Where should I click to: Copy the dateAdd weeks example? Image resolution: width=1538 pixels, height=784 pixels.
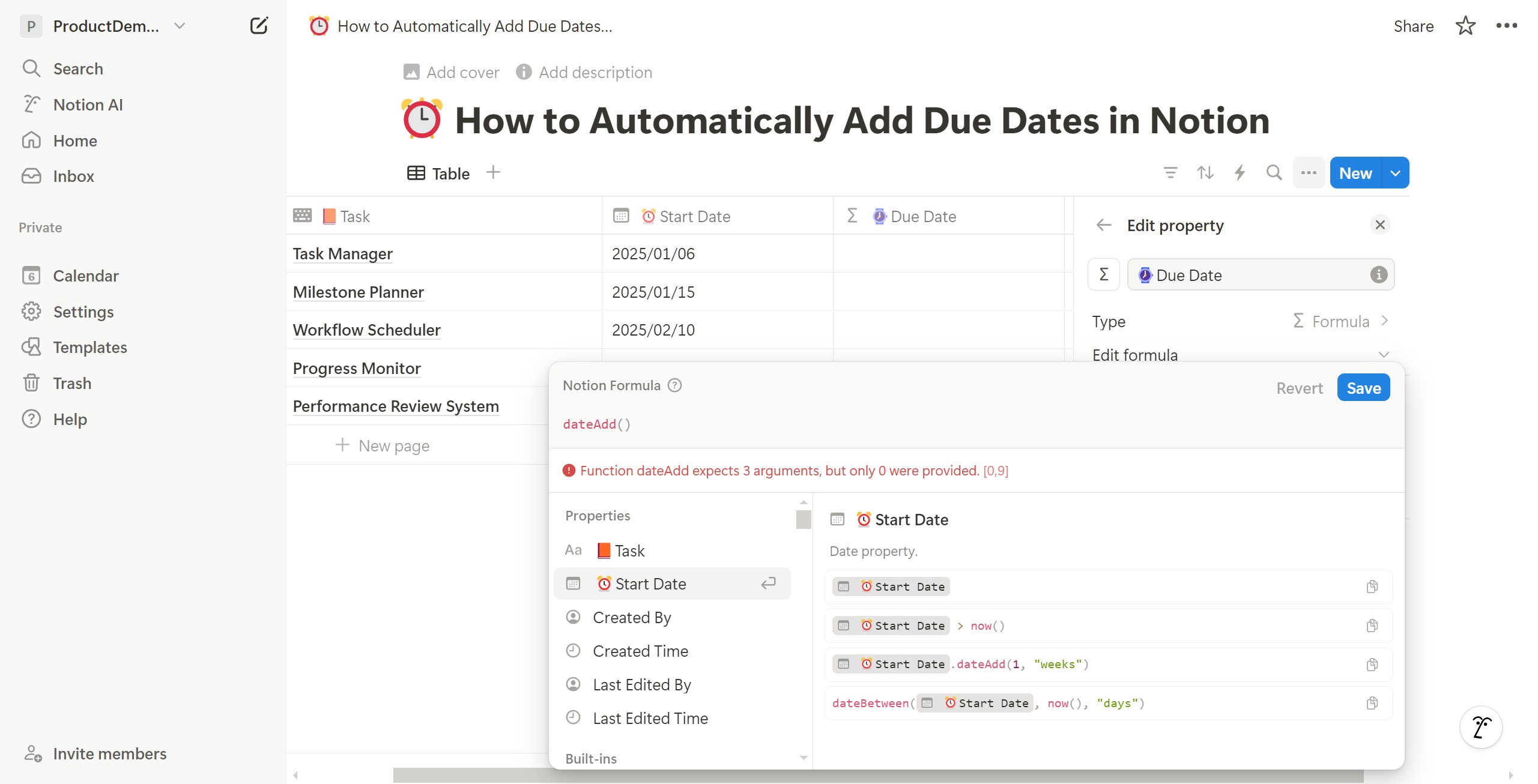click(x=1372, y=664)
